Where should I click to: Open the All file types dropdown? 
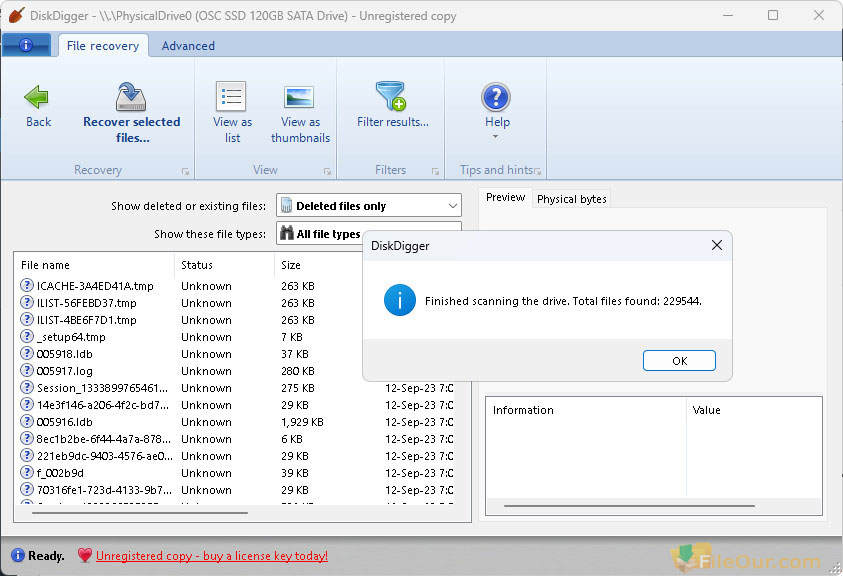click(x=320, y=233)
